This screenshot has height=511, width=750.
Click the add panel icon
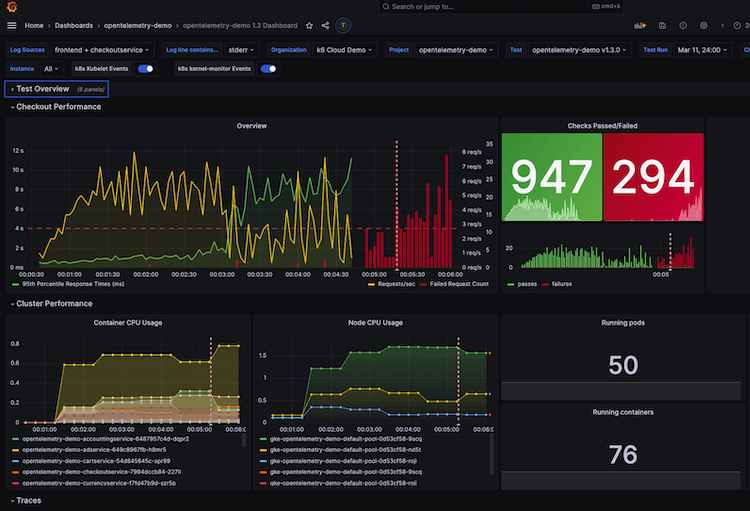638,25
